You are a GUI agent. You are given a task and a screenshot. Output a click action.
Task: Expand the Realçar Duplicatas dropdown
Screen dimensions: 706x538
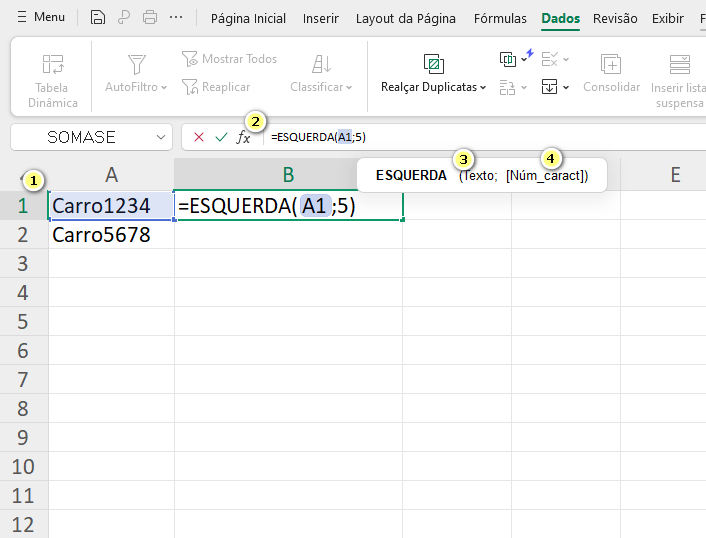pos(433,87)
